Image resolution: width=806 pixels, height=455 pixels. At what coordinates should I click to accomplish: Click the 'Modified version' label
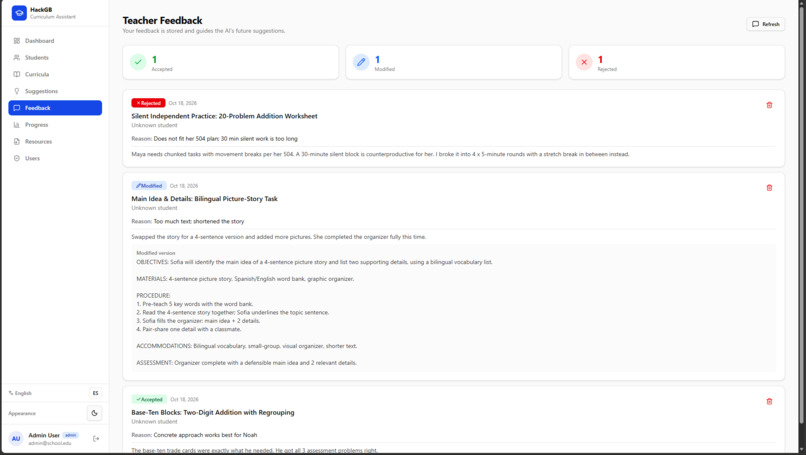point(156,253)
